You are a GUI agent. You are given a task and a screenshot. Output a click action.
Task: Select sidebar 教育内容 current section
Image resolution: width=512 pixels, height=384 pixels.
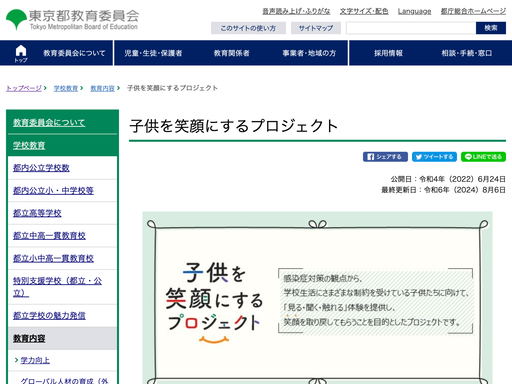(29, 338)
